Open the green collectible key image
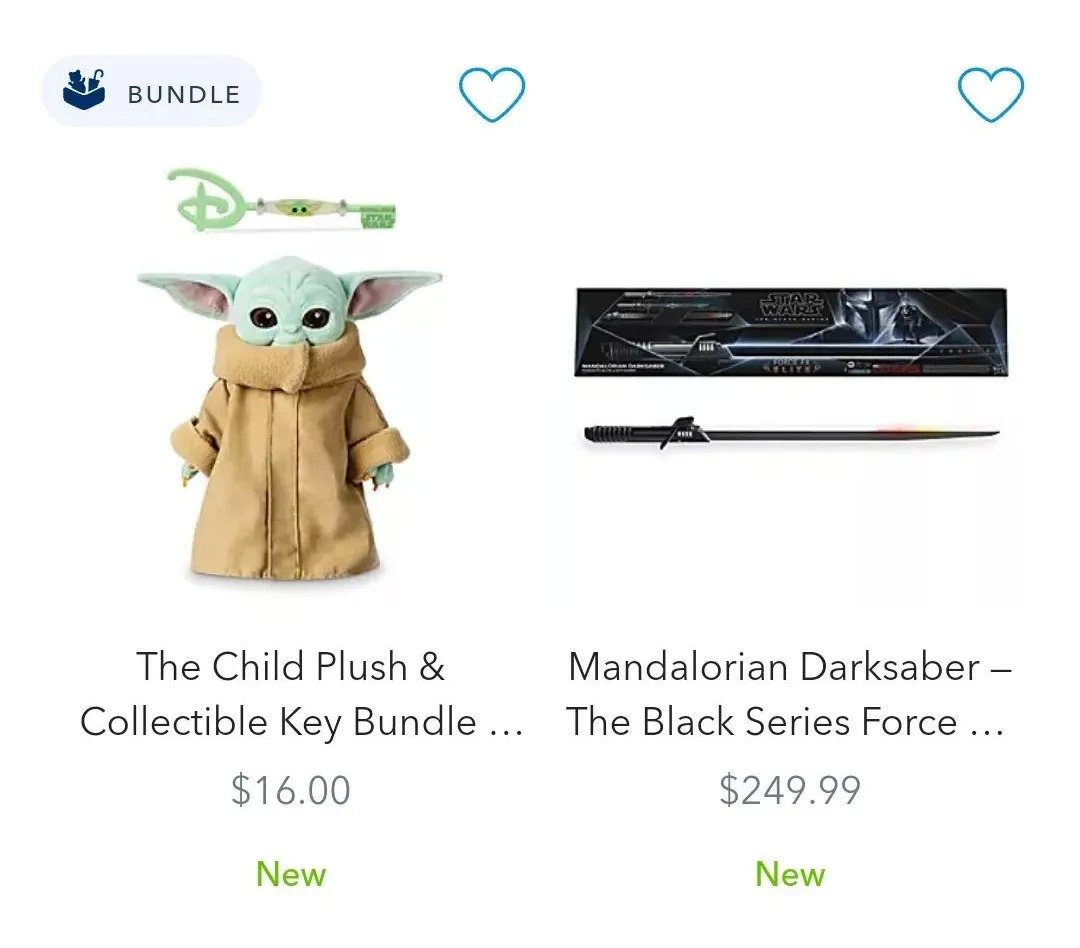 pos(282,202)
